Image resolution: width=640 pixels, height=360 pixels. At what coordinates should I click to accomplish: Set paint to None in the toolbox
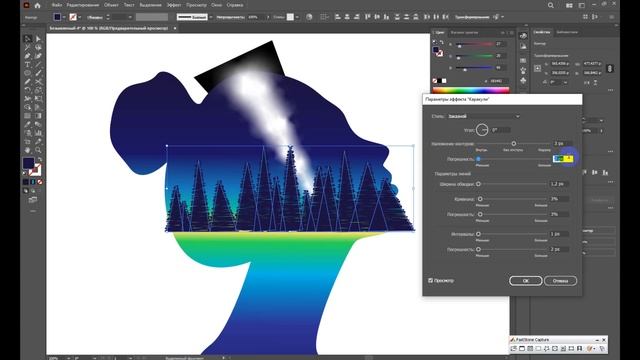point(40,182)
